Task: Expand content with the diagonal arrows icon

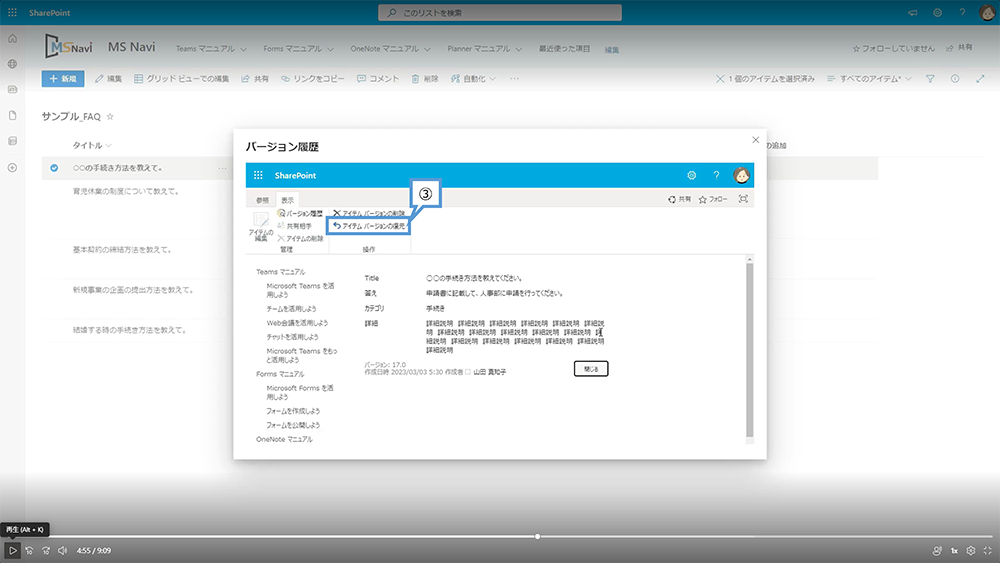Action: tap(980, 78)
